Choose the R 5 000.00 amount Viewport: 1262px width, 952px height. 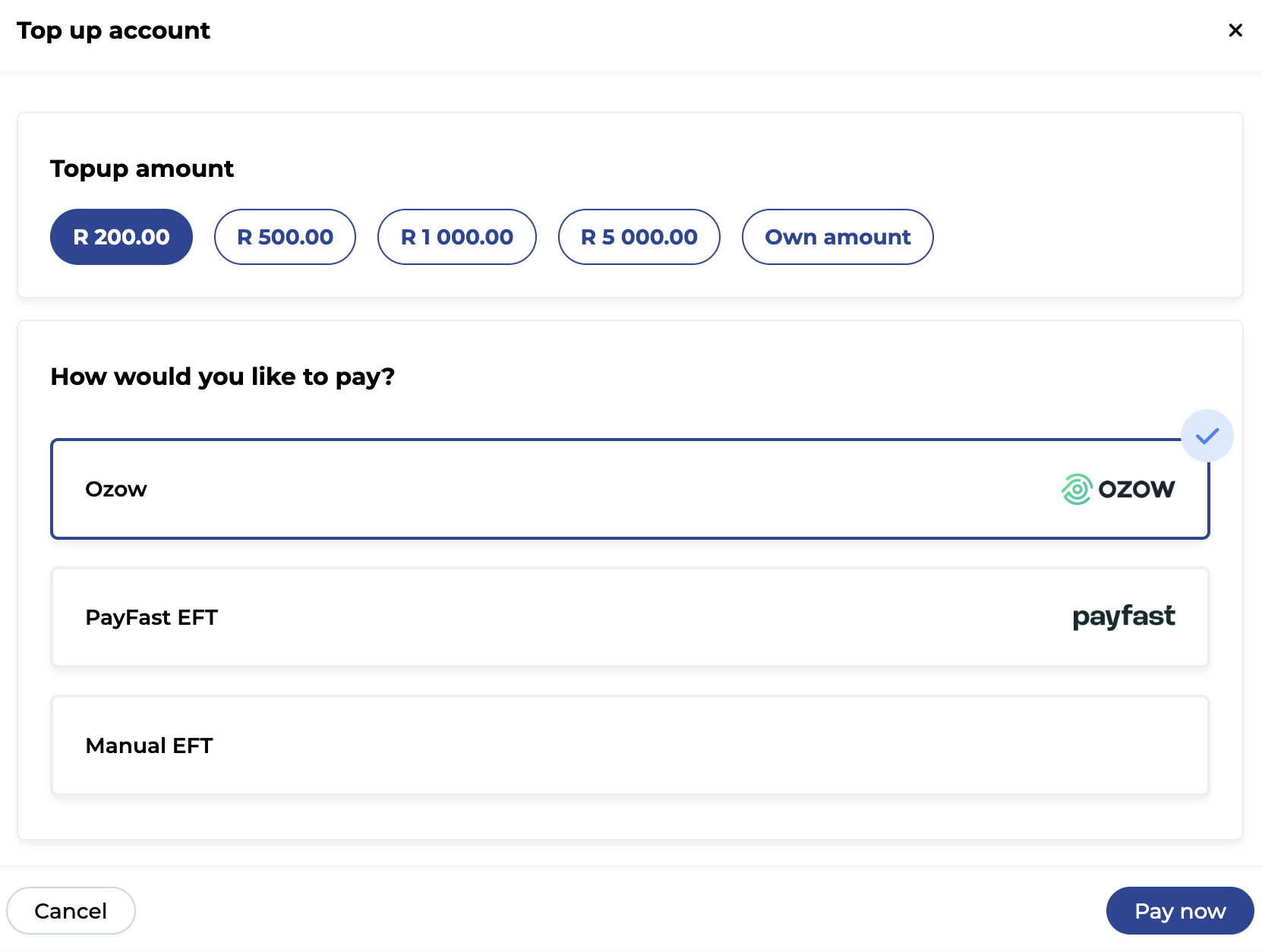(x=639, y=237)
